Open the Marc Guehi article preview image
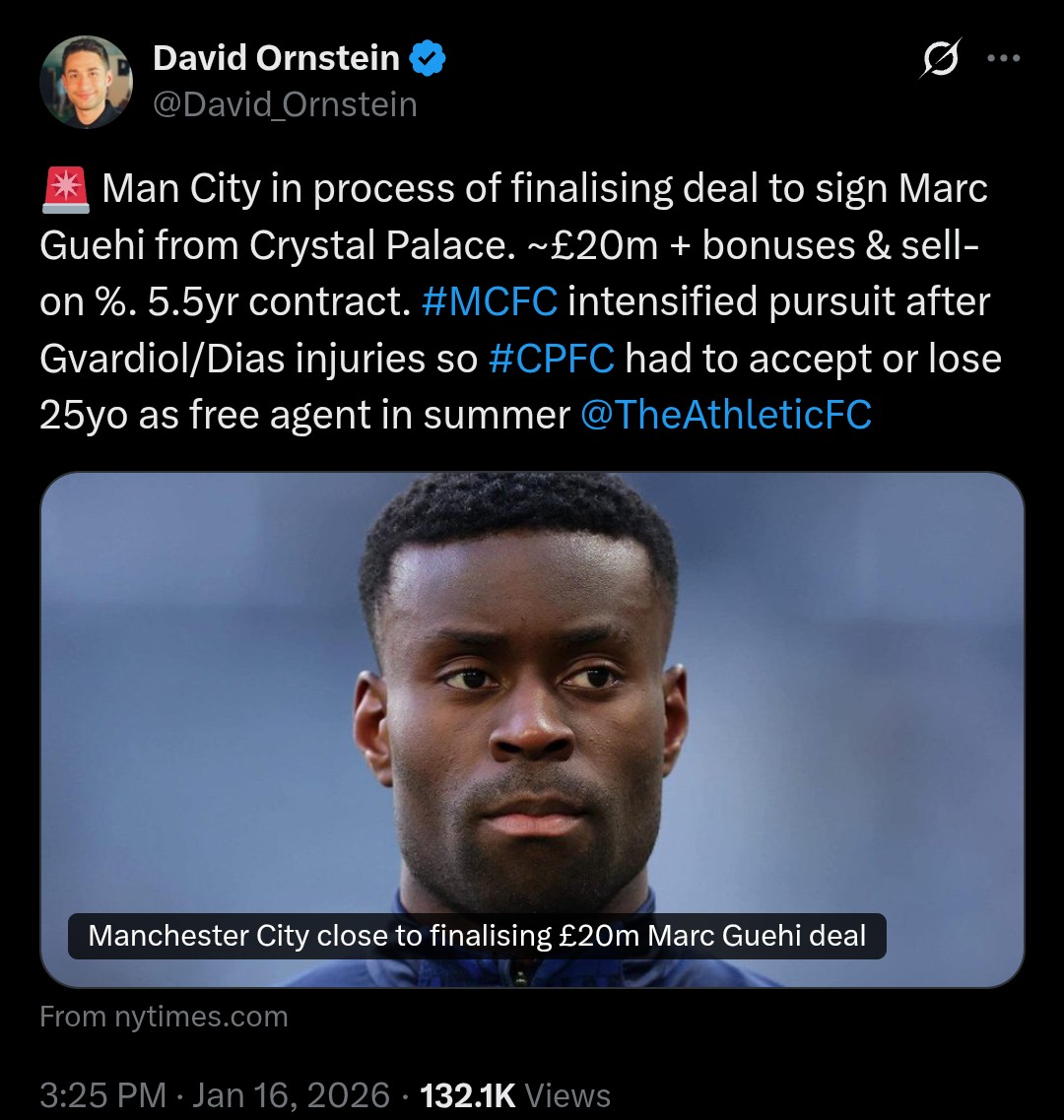Viewport: 1064px width, 1120px height. [x=532, y=690]
